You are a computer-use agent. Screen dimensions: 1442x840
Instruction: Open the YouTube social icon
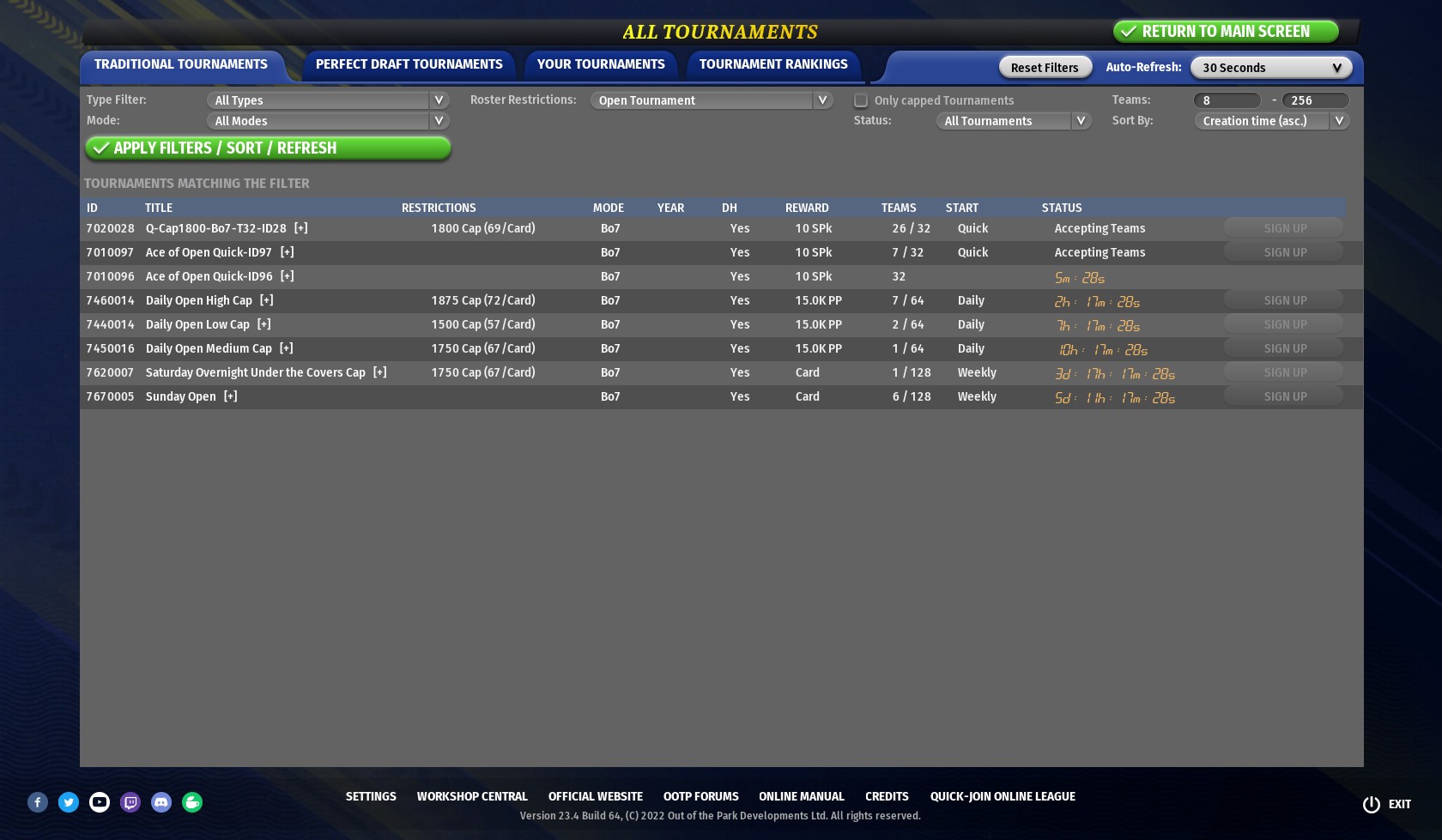pyautogui.click(x=100, y=802)
